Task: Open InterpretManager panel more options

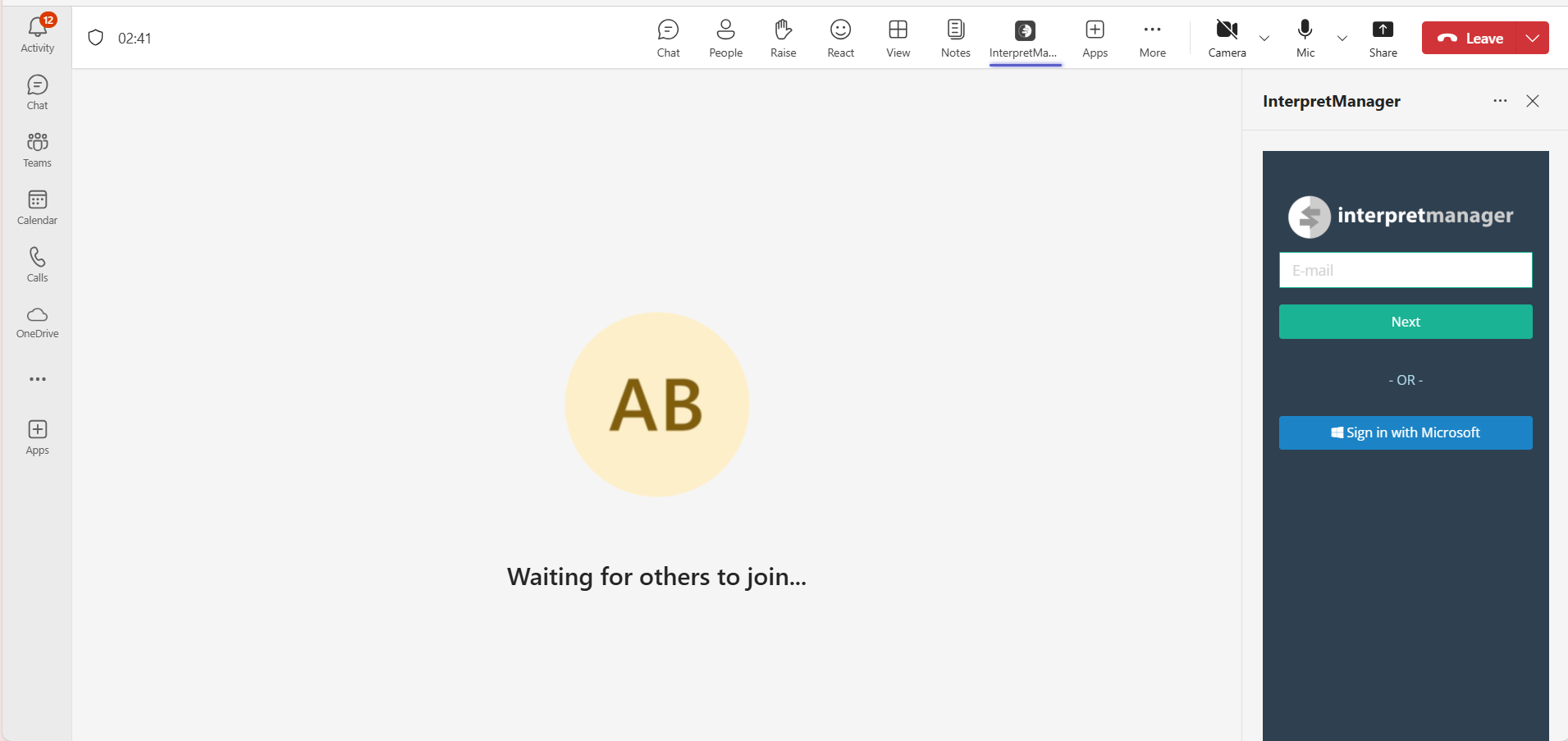Action: click(1500, 101)
